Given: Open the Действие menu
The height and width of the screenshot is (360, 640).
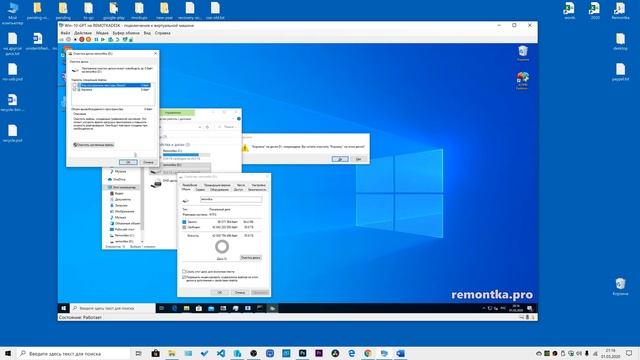Looking at the screenshot, I should [83, 33].
